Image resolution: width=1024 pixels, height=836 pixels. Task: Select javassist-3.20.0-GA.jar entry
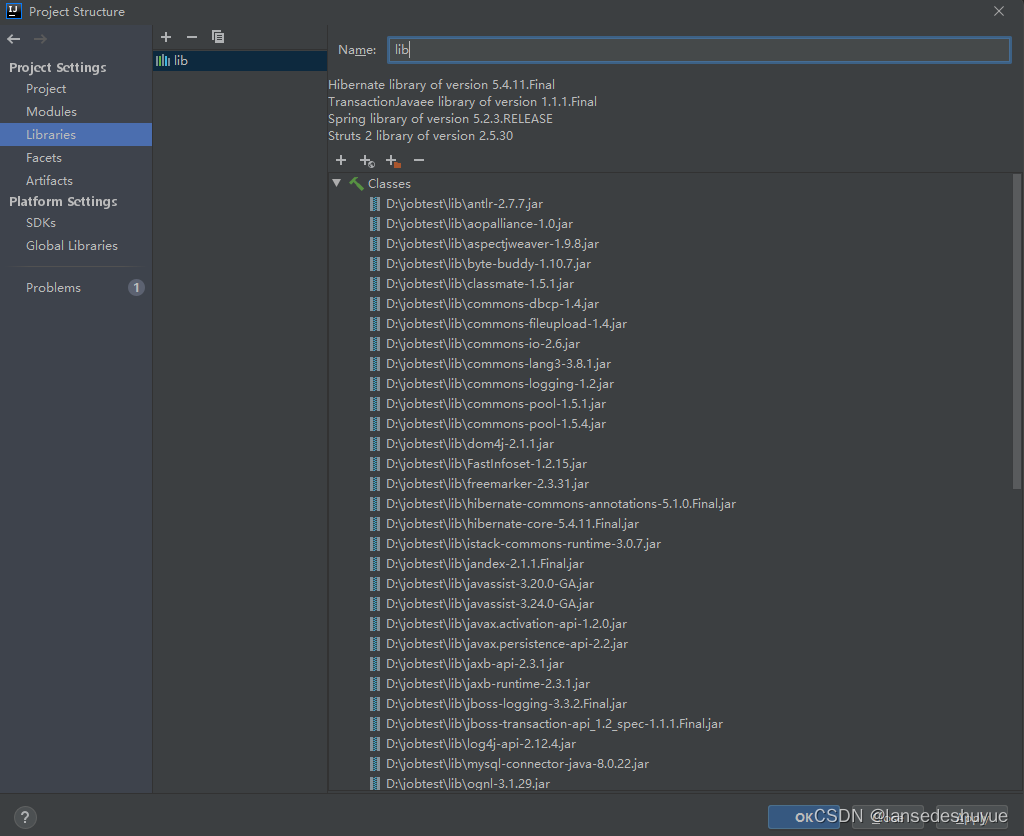point(490,584)
